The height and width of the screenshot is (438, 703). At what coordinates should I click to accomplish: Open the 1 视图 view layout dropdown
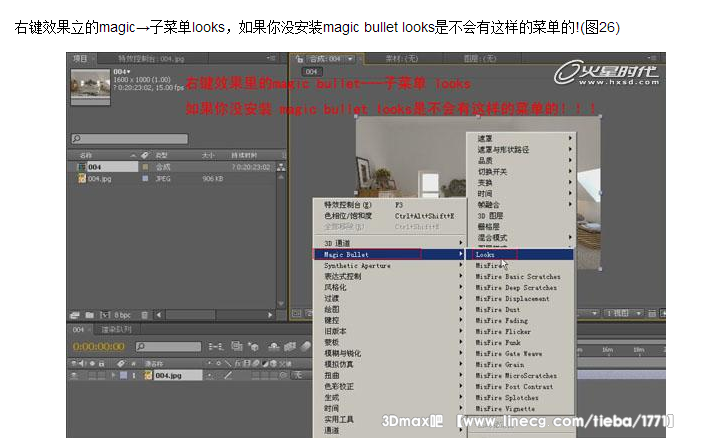click(x=624, y=313)
